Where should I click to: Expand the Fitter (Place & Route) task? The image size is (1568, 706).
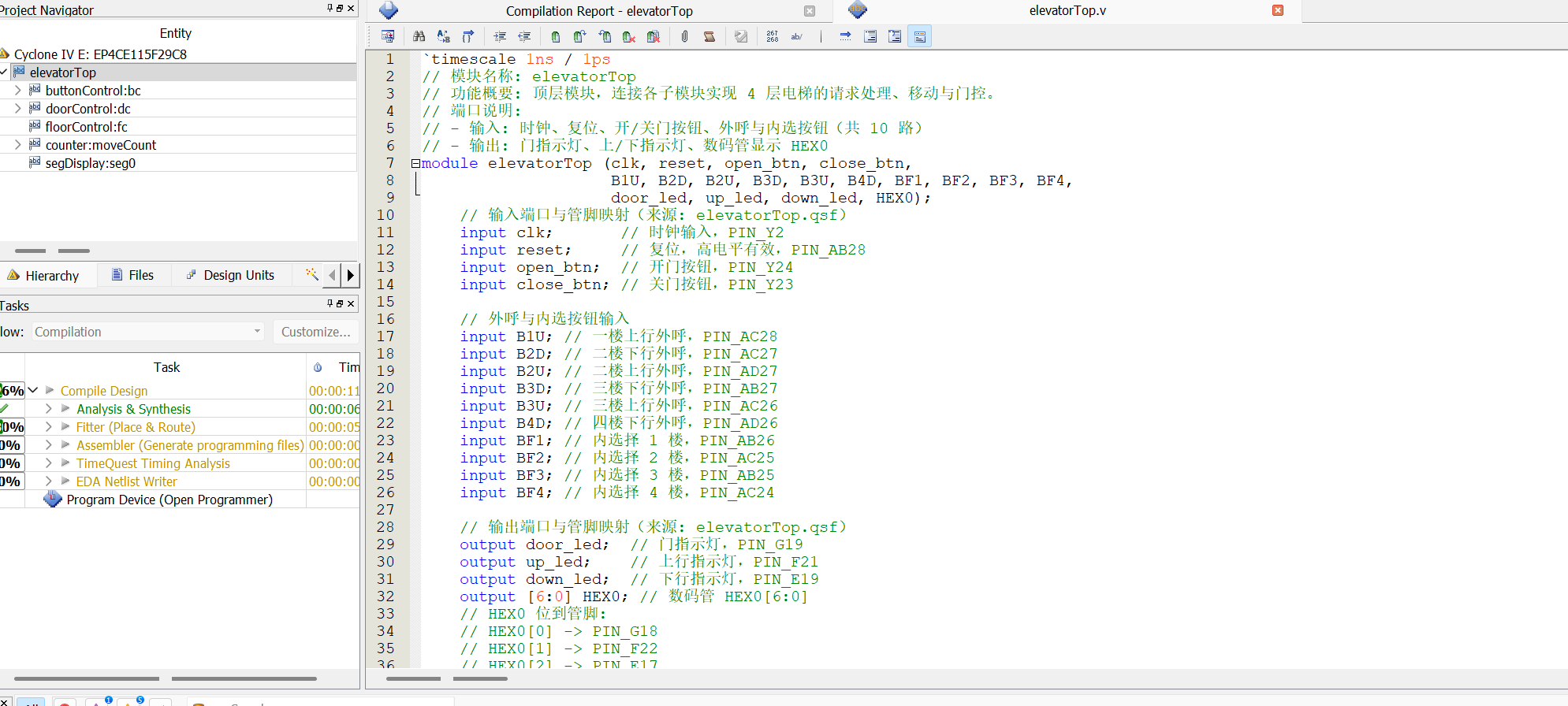pyautogui.click(x=49, y=427)
